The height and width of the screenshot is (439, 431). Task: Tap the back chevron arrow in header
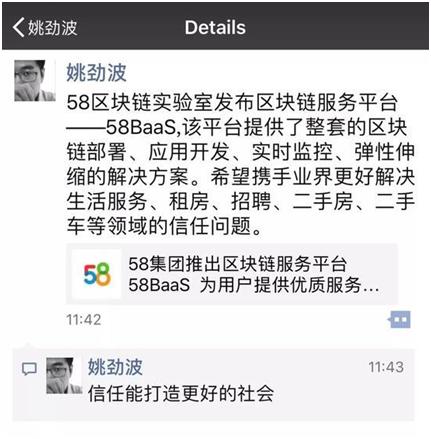click(18, 27)
